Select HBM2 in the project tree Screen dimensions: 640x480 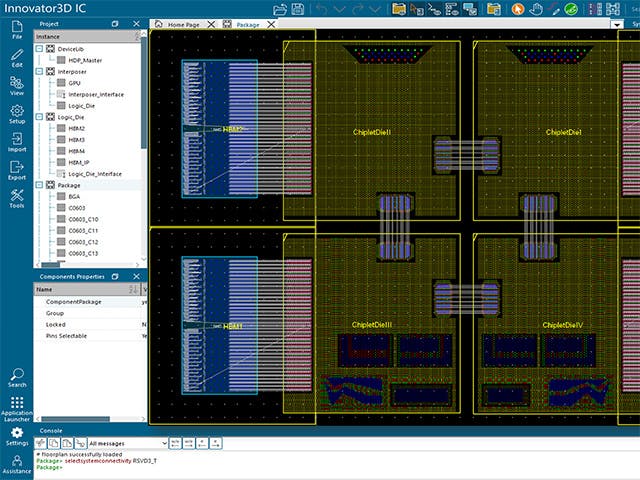(x=71, y=128)
